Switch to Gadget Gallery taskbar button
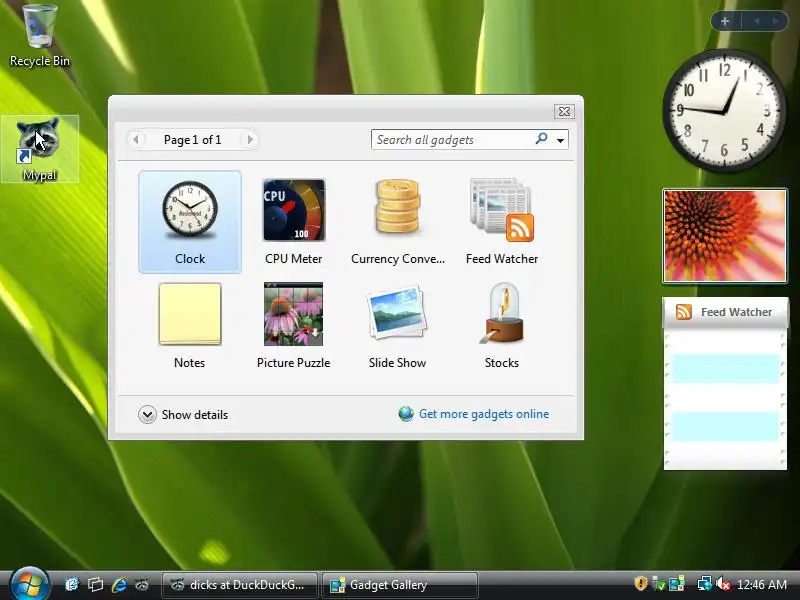 click(x=400, y=585)
